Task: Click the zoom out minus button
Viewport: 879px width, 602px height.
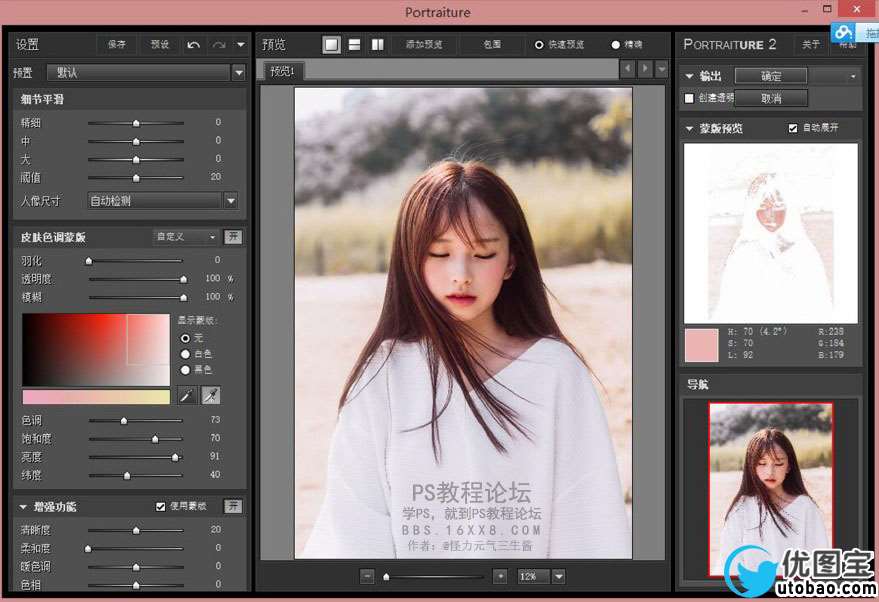Action: [x=367, y=576]
